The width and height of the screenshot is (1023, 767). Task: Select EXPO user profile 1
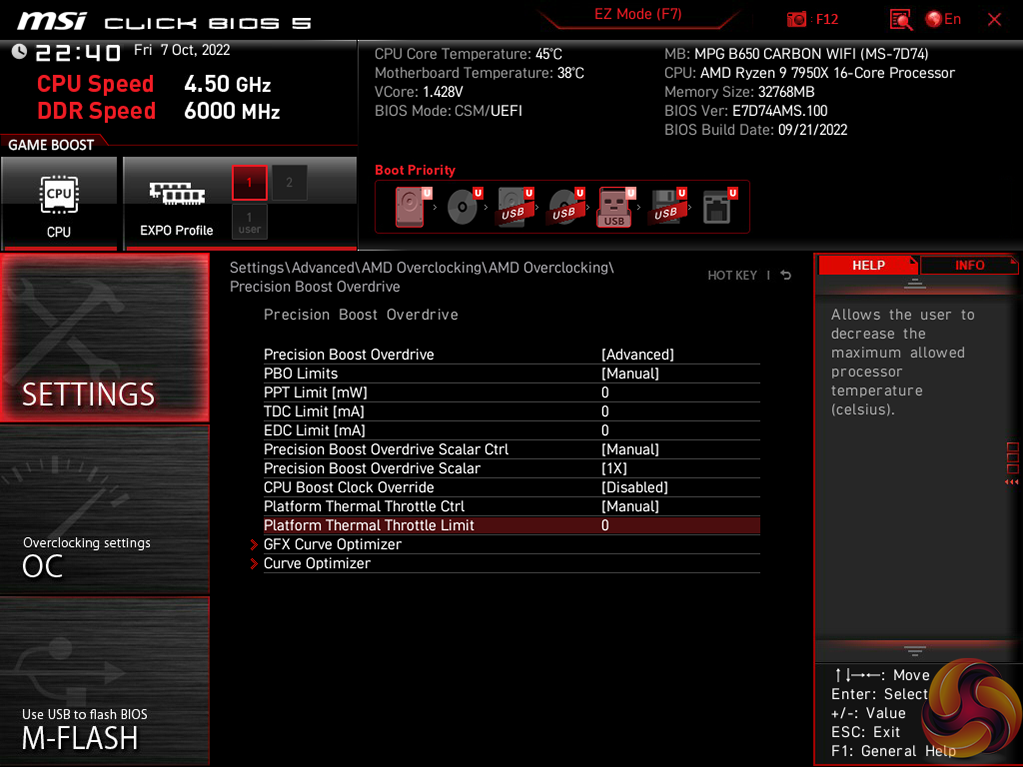point(249,222)
